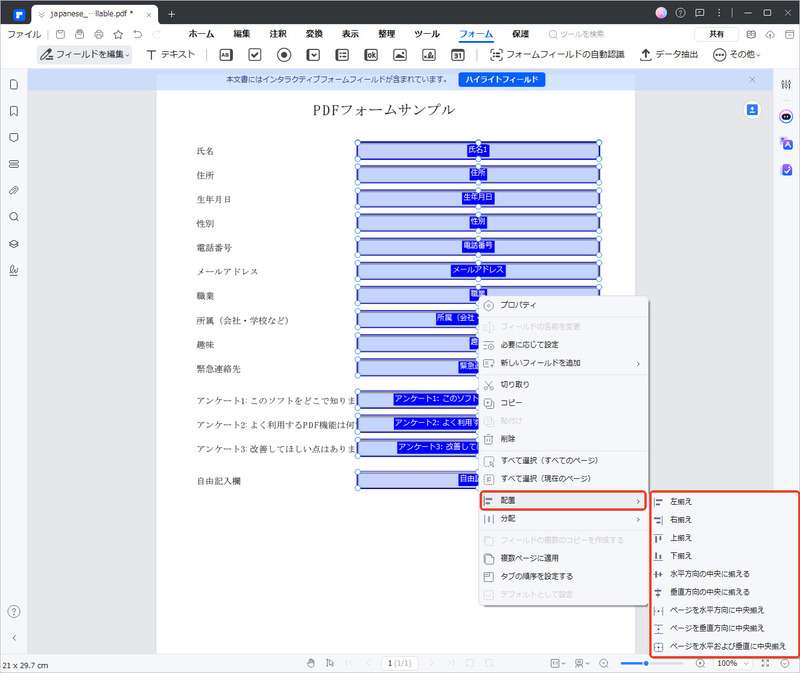Image resolution: width=800 pixels, height=673 pixels.
Task: Click the fullscreen icon in status bar
Action: point(765,663)
